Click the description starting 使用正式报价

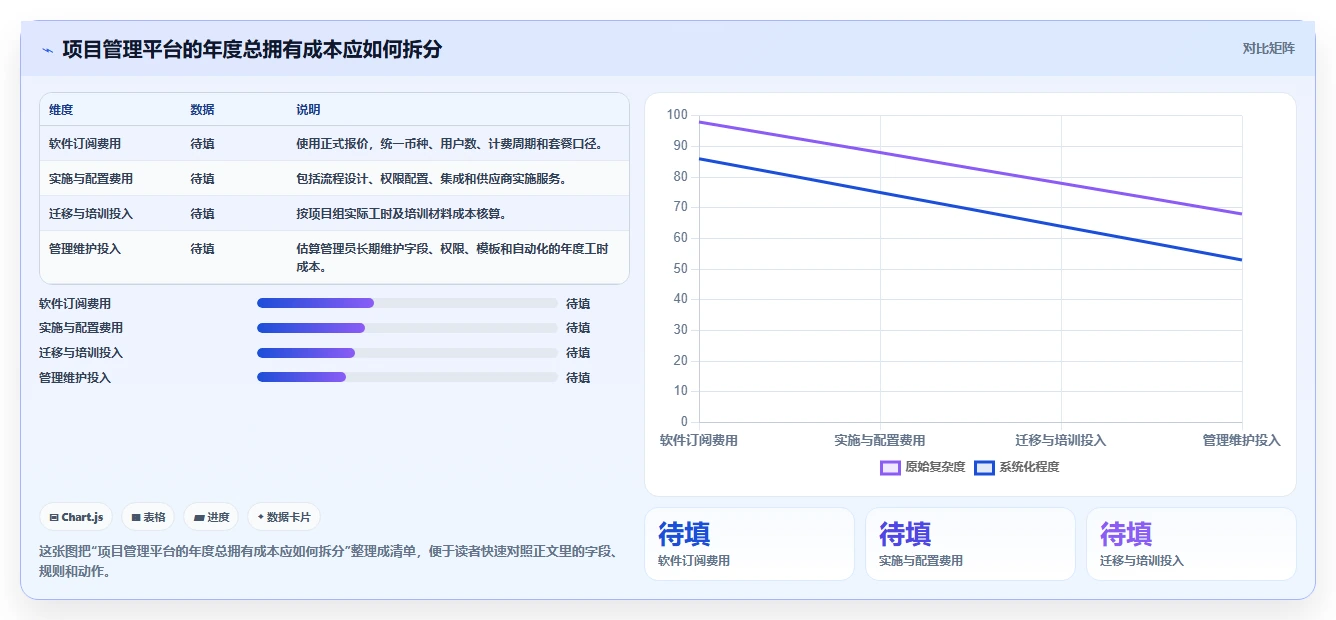coord(449,144)
